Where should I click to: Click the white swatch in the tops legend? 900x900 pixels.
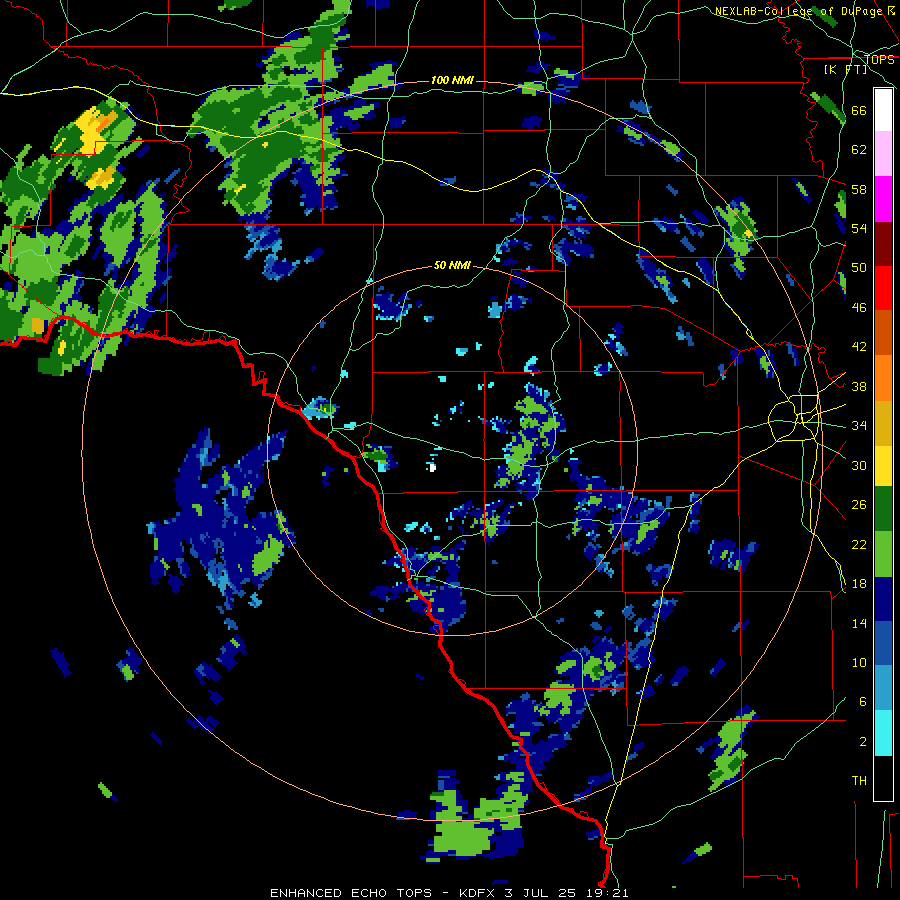click(x=883, y=110)
